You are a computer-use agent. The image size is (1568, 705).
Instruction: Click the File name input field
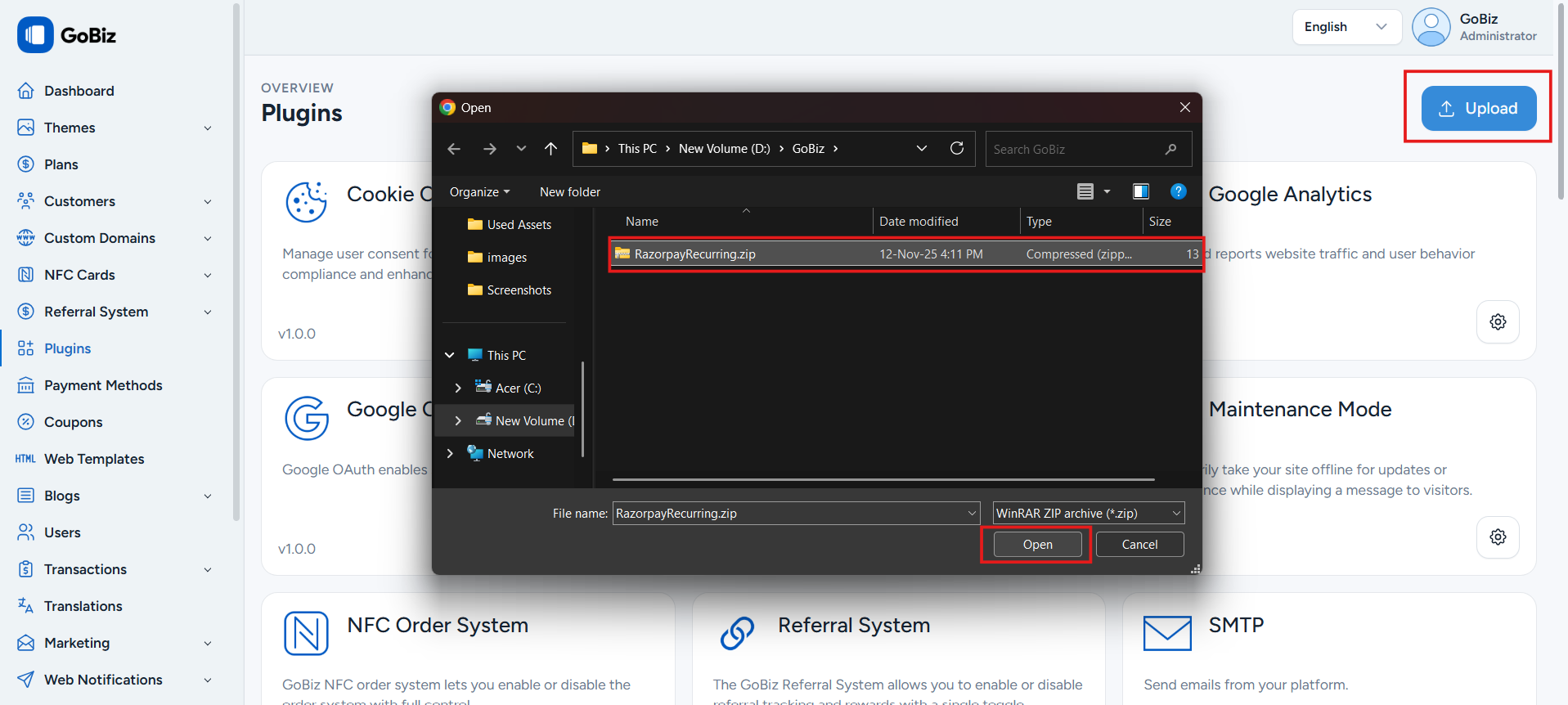pos(796,514)
